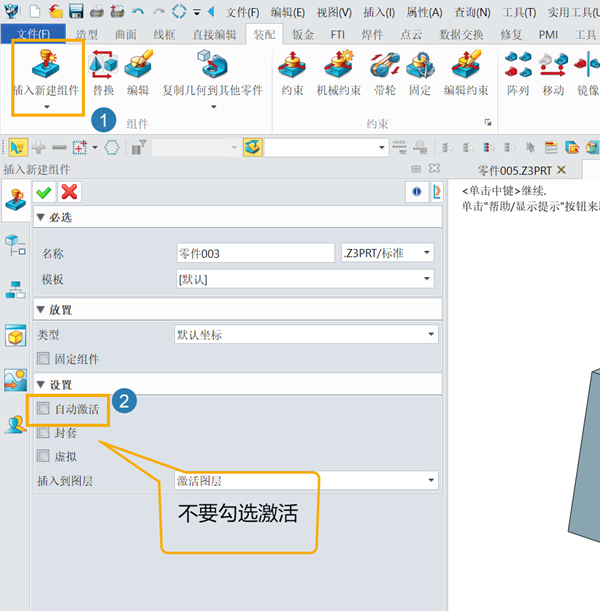Open the 插入到图层 激活图层 dropdown

pos(306,480)
